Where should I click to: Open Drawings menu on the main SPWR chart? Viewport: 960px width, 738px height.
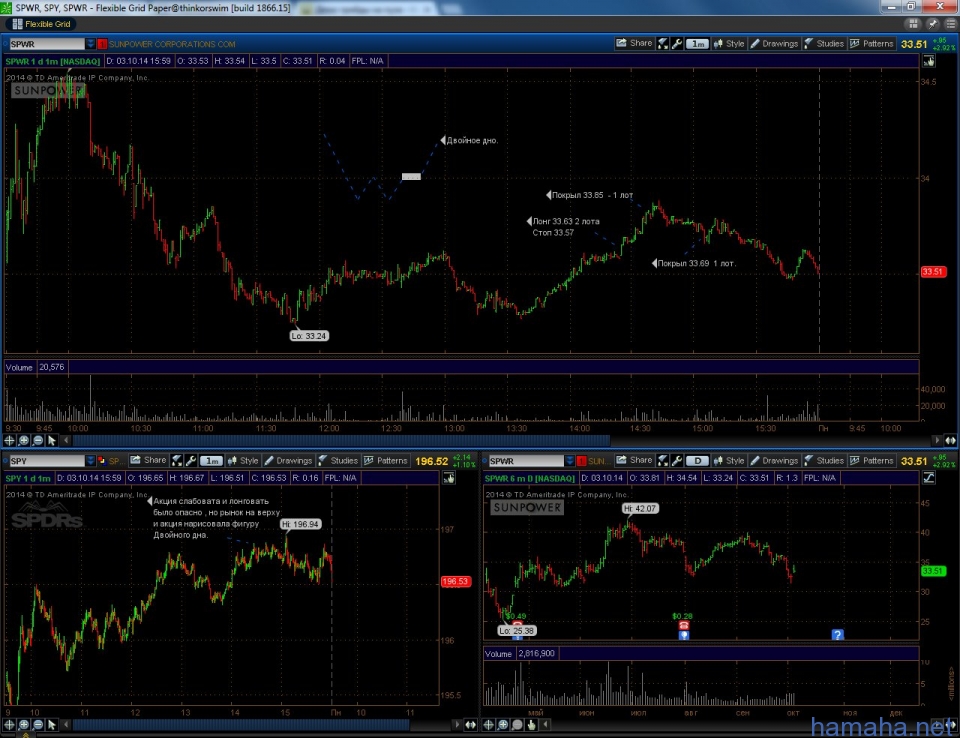pos(774,43)
